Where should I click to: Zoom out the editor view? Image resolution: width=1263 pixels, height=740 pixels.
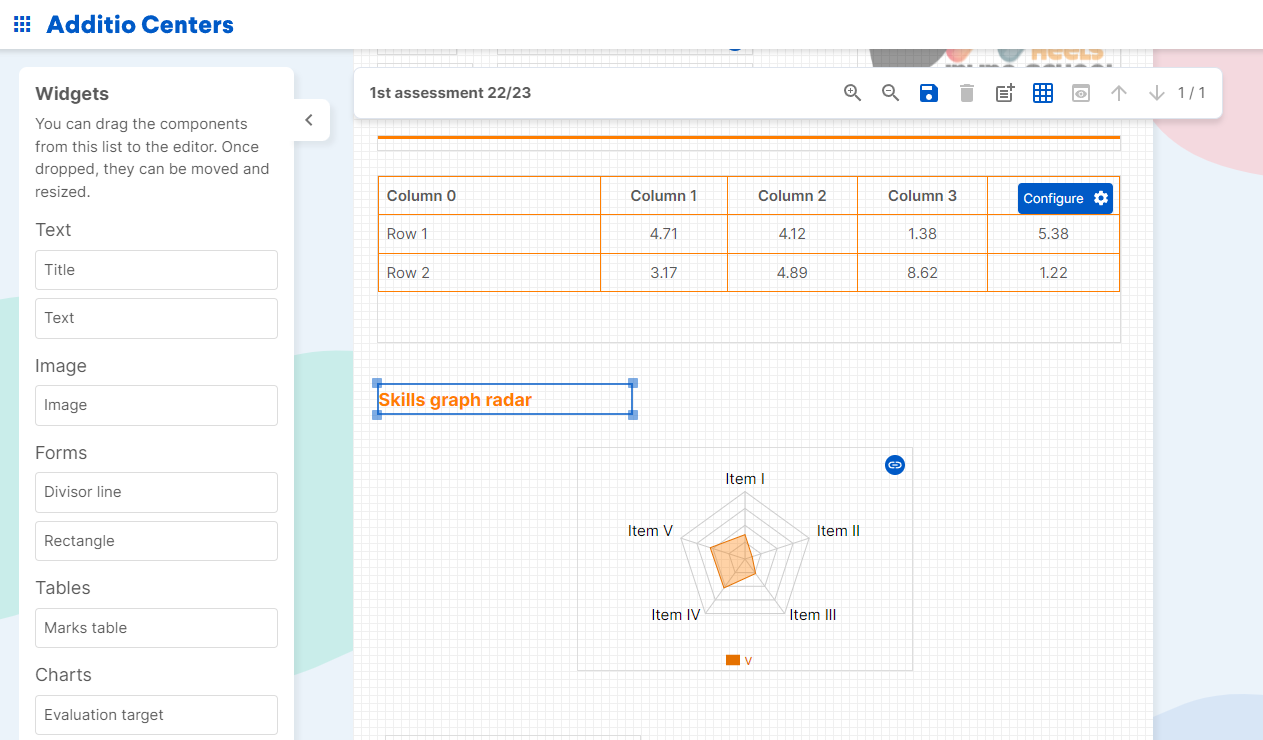tap(890, 93)
